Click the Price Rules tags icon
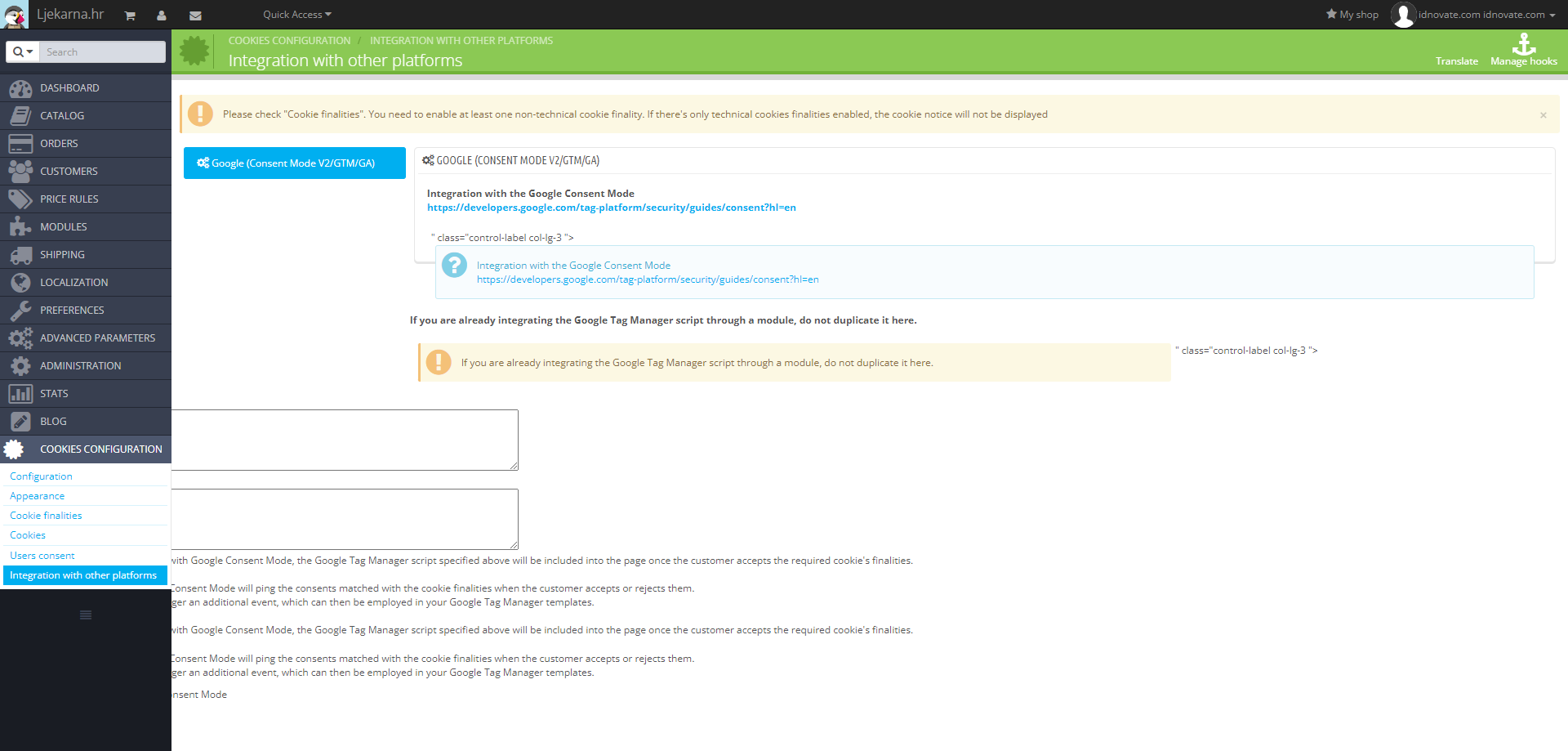Viewport: 1568px width, 751px height. click(x=20, y=199)
